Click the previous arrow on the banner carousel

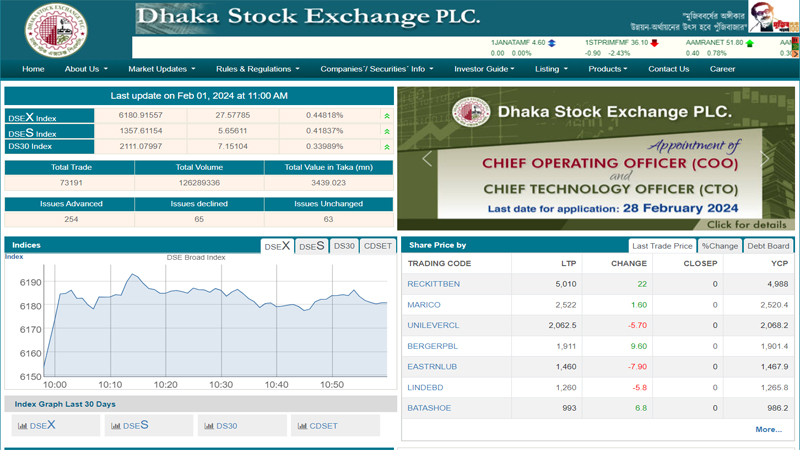point(427,159)
